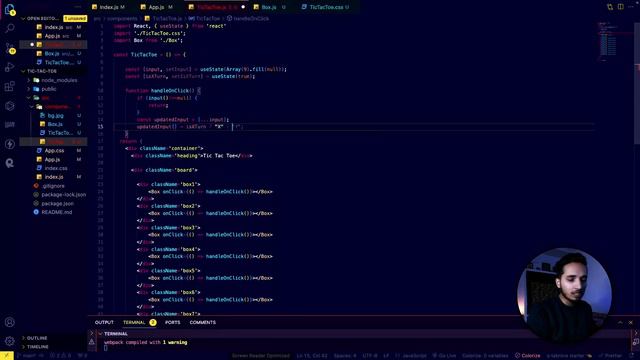Open the editor More Actions ellipsis
Screen dimensions: 640x360
tap(631, 7)
